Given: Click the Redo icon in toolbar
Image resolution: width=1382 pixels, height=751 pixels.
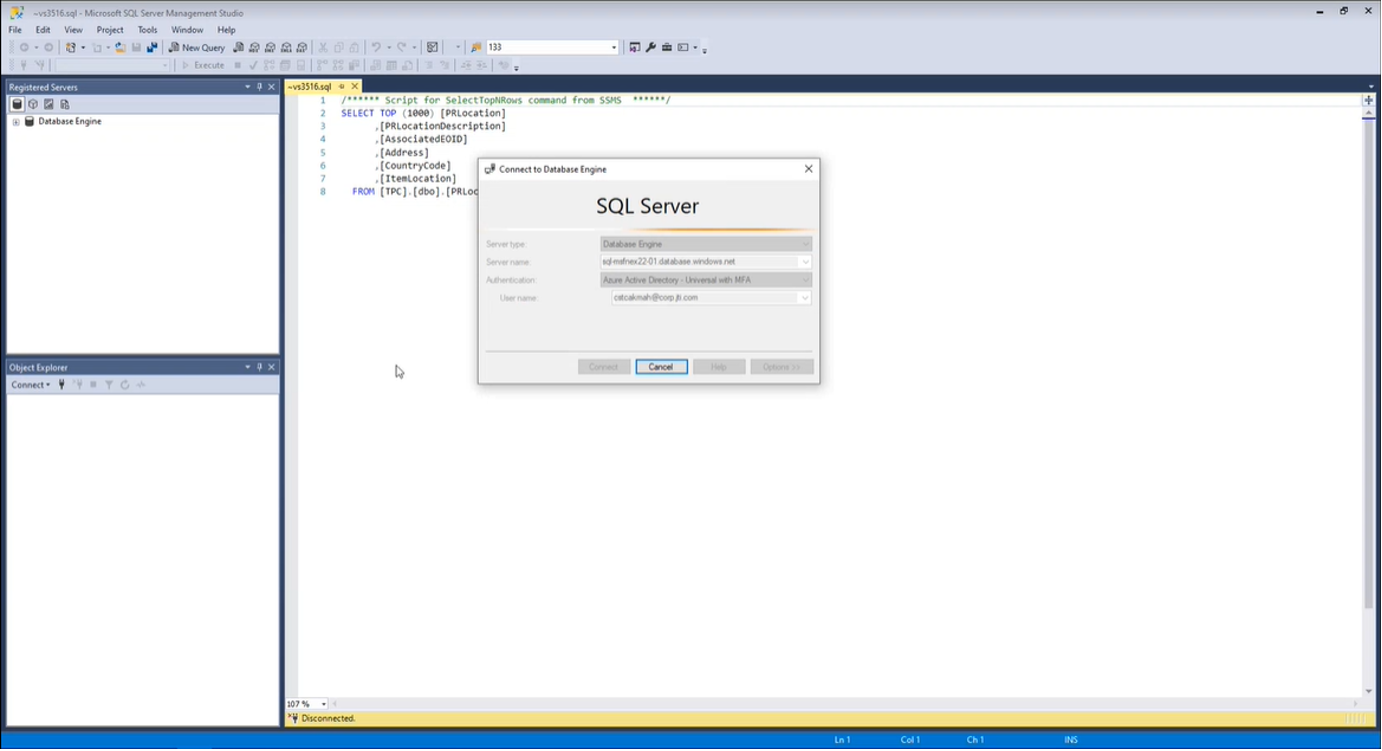Looking at the screenshot, I should click(x=401, y=47).
